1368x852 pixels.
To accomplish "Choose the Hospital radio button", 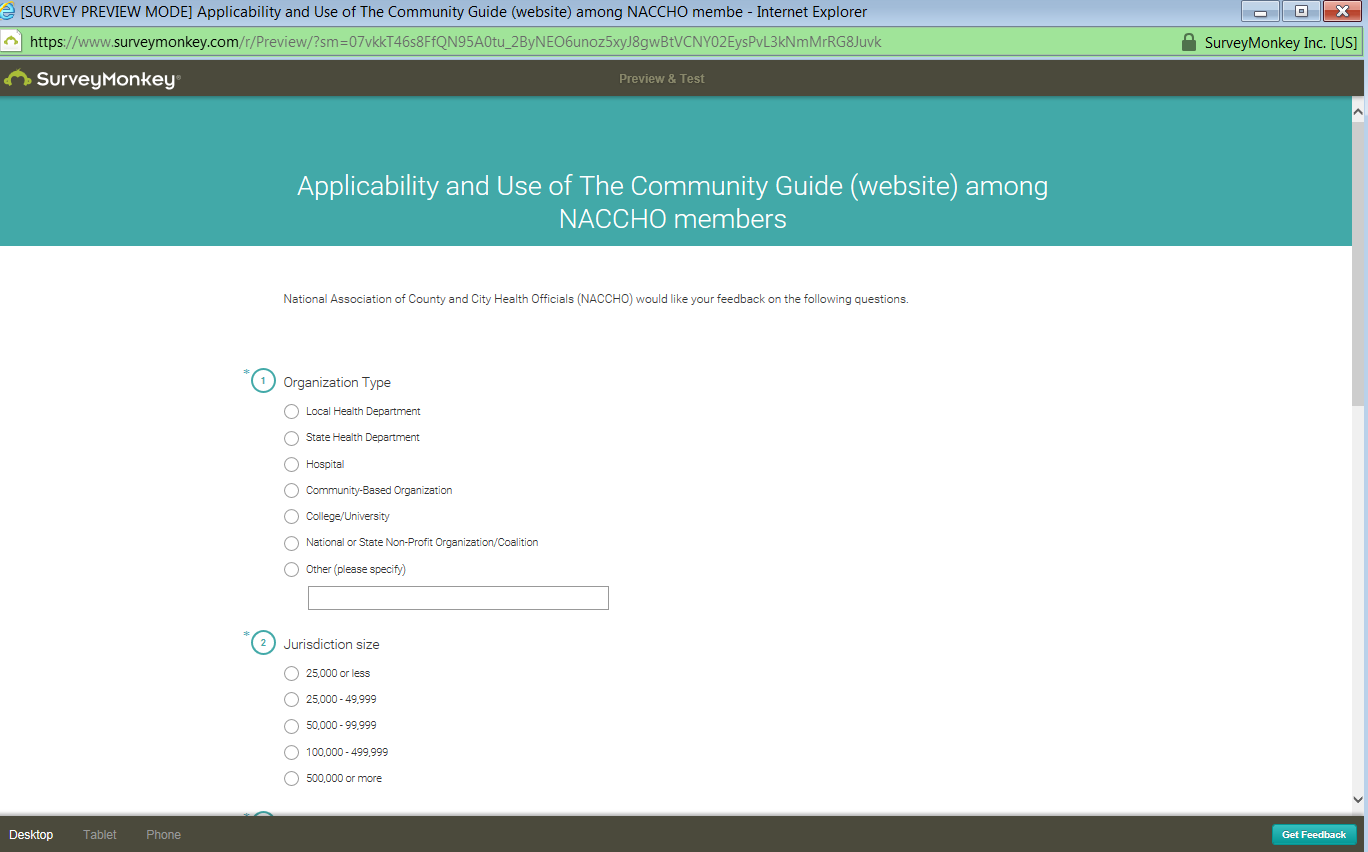I will pos(291,464).
